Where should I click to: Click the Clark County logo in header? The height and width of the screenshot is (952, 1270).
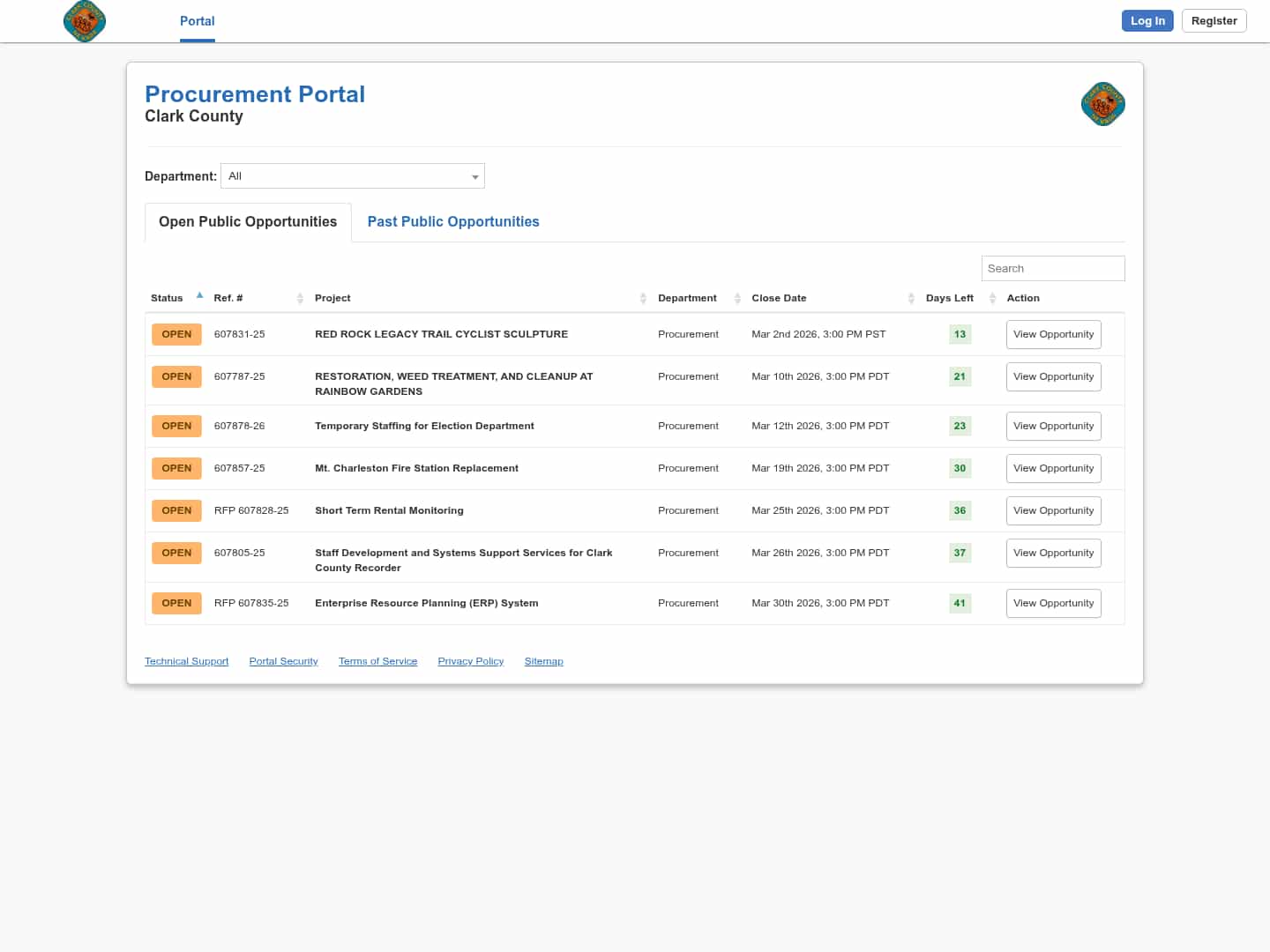pyautogui.click(x=85, y=21)
